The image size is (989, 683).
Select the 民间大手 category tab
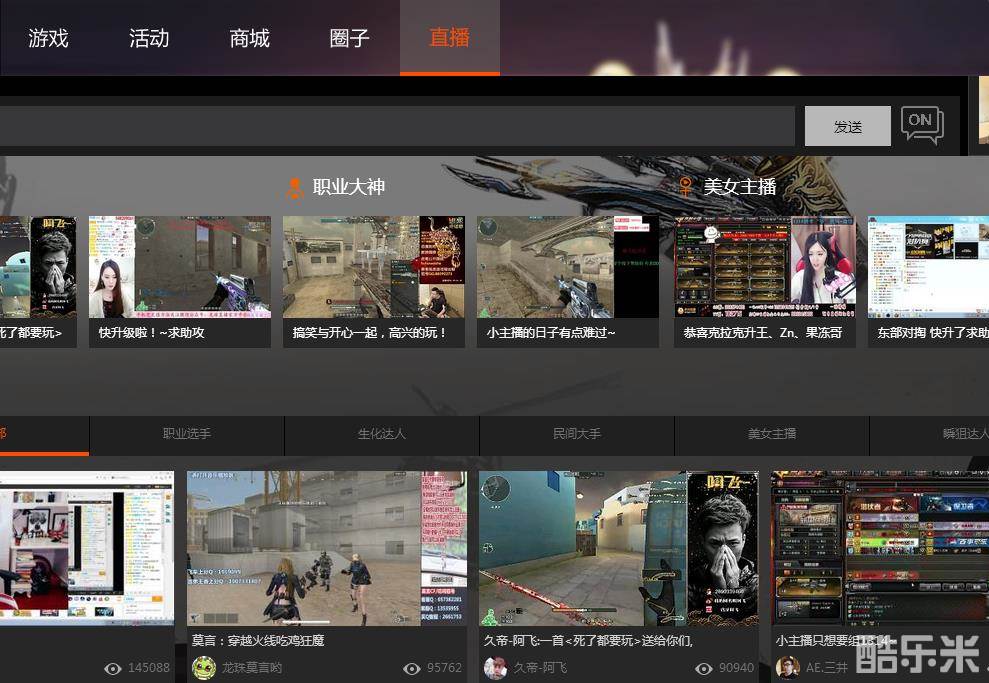click(x=577, y=434)
